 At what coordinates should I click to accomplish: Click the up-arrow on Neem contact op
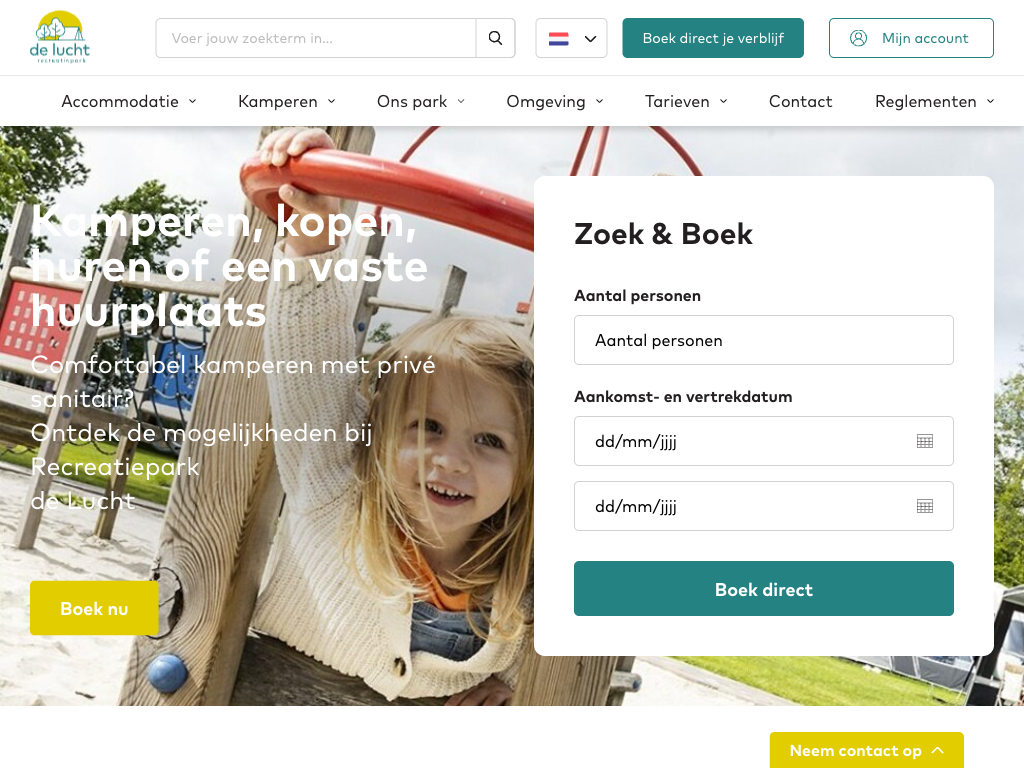[x=938, y=750]
